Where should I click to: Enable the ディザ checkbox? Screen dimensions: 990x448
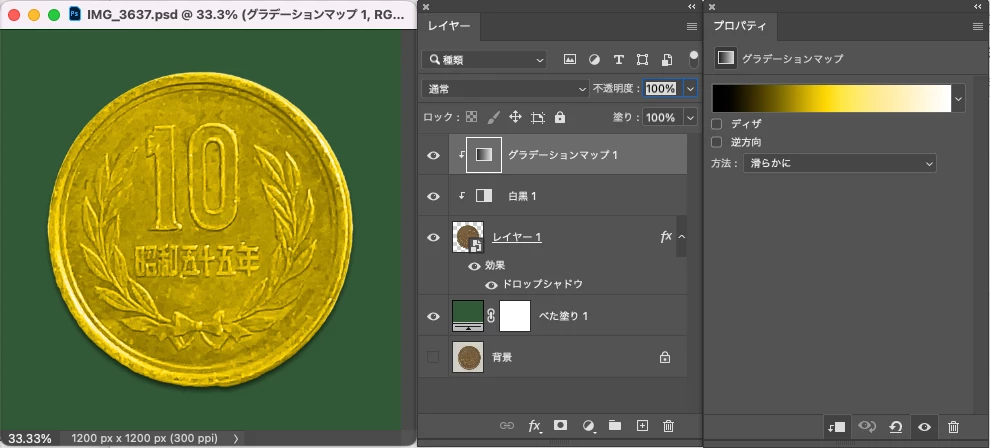click(x=717, y=124)
